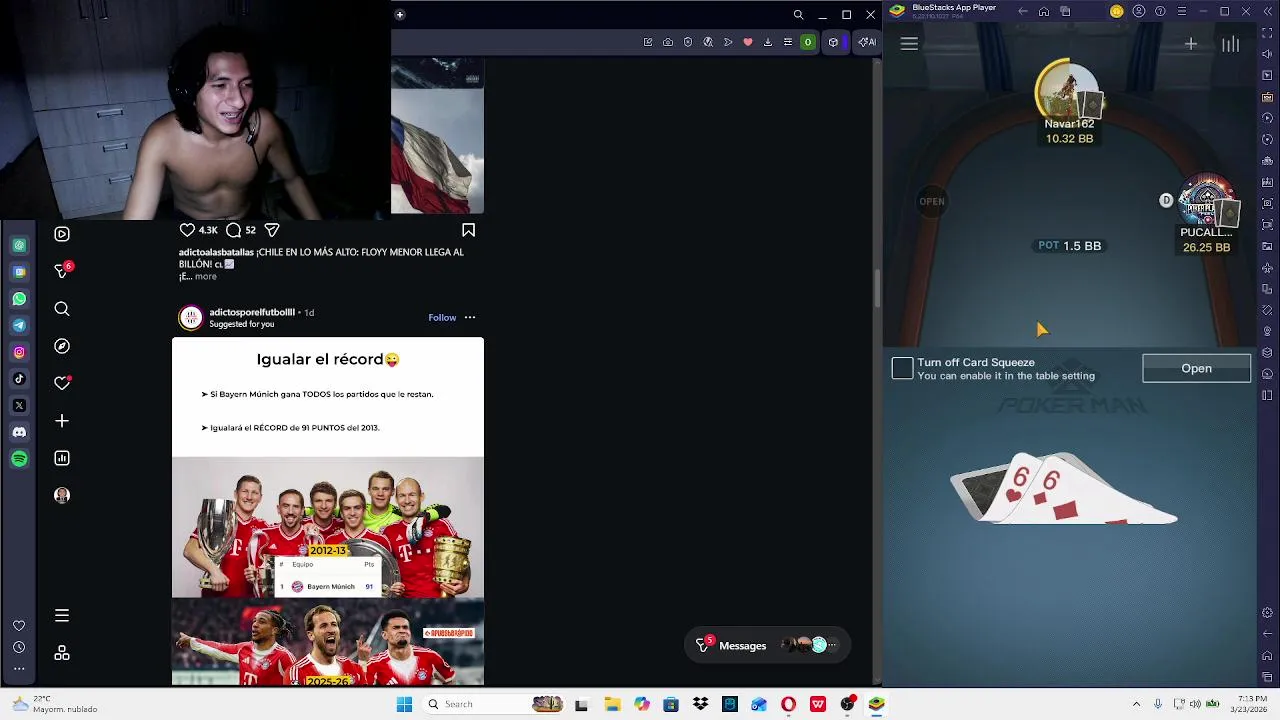The width and height of the screenshot is (1280, 720).
Task: Open comments on adictoalasbatallas post
Action: pos(234,230)
